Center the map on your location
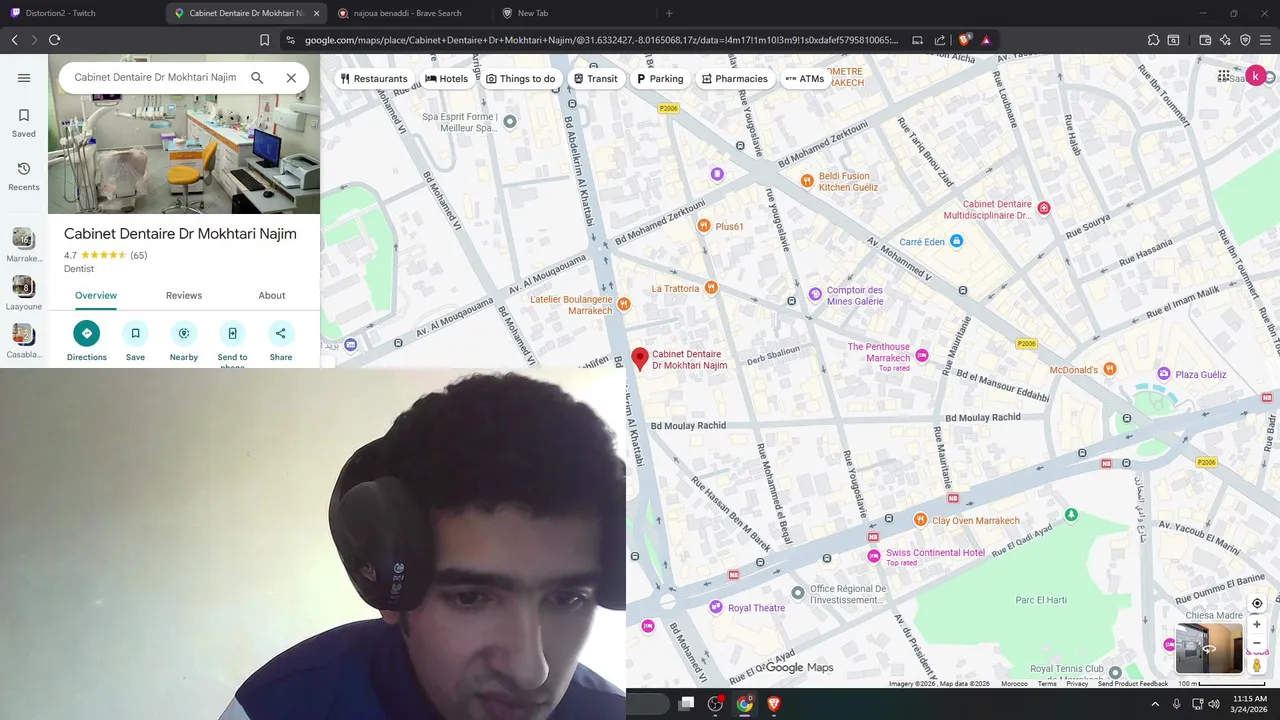 (1257, 603)
